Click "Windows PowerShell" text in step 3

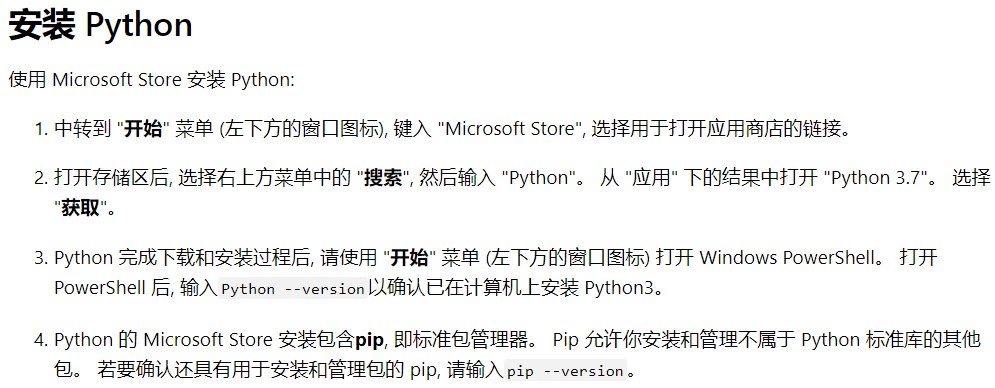point(787,258)
